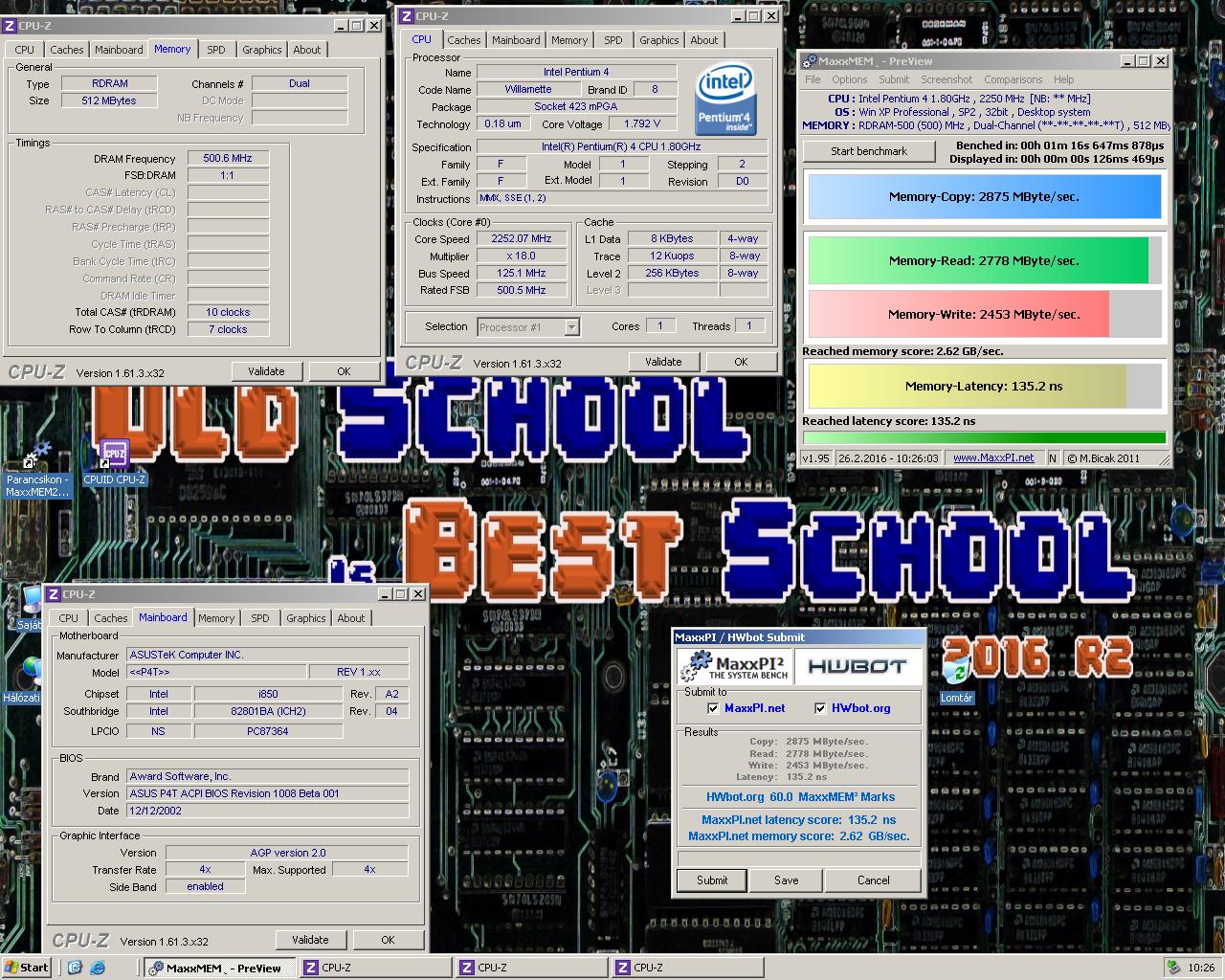Click the ASUSTeK Computer INC. manufacturer field
This screenshot has height=980, width=1225.
[268, 655]
